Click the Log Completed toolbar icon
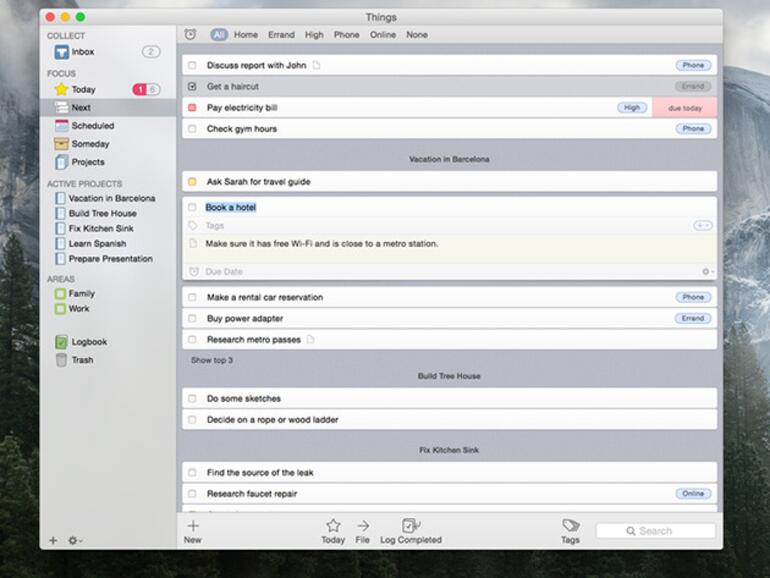Viewport: 770px width, 578px height. pos(410,526)
